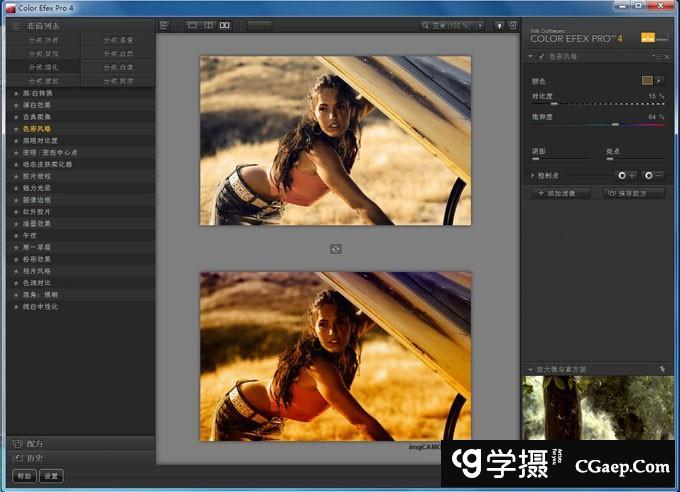
Task: Click the 添加滤镜 button
Action: 563,193
